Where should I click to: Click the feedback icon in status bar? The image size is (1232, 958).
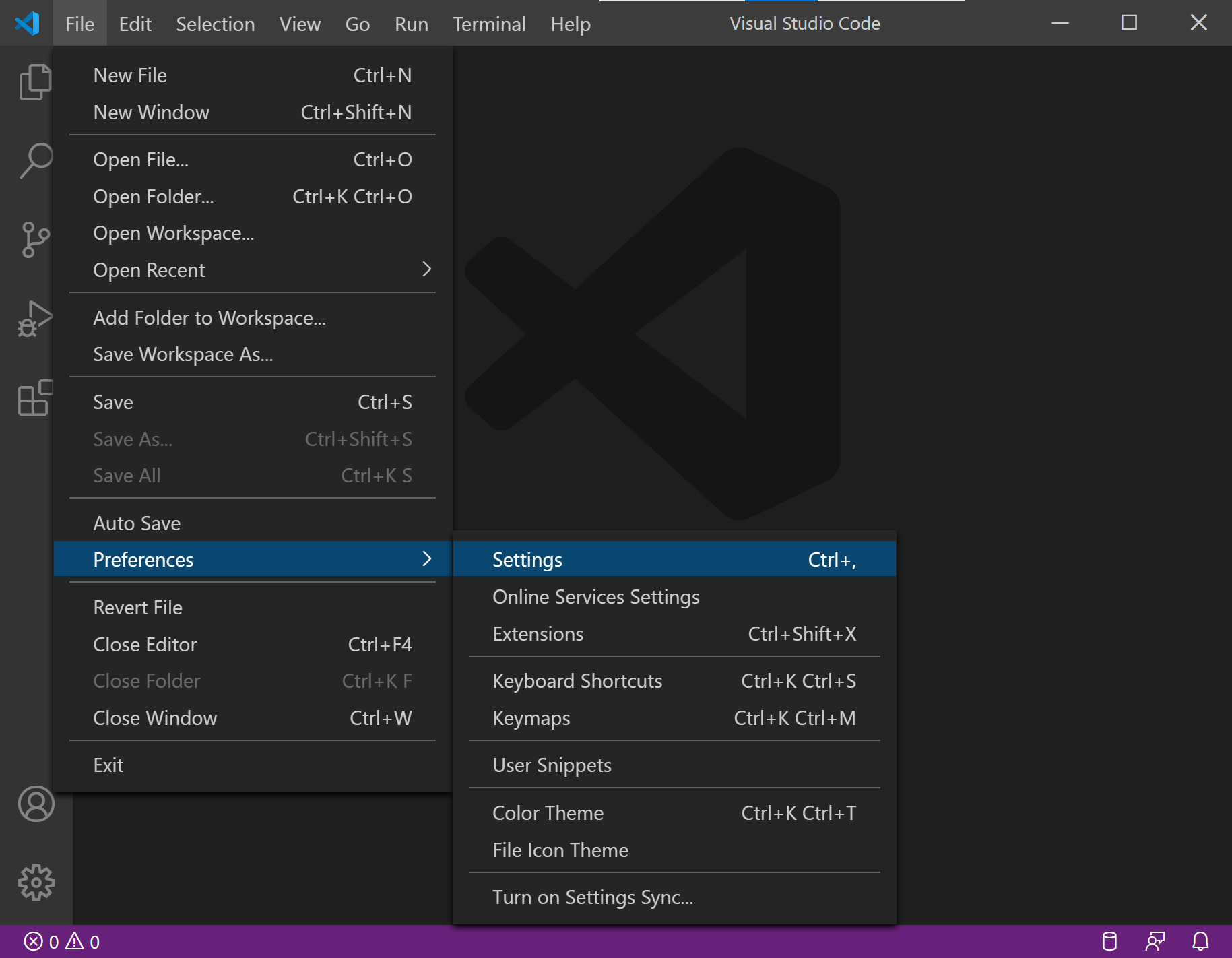tap(1155, 941)
